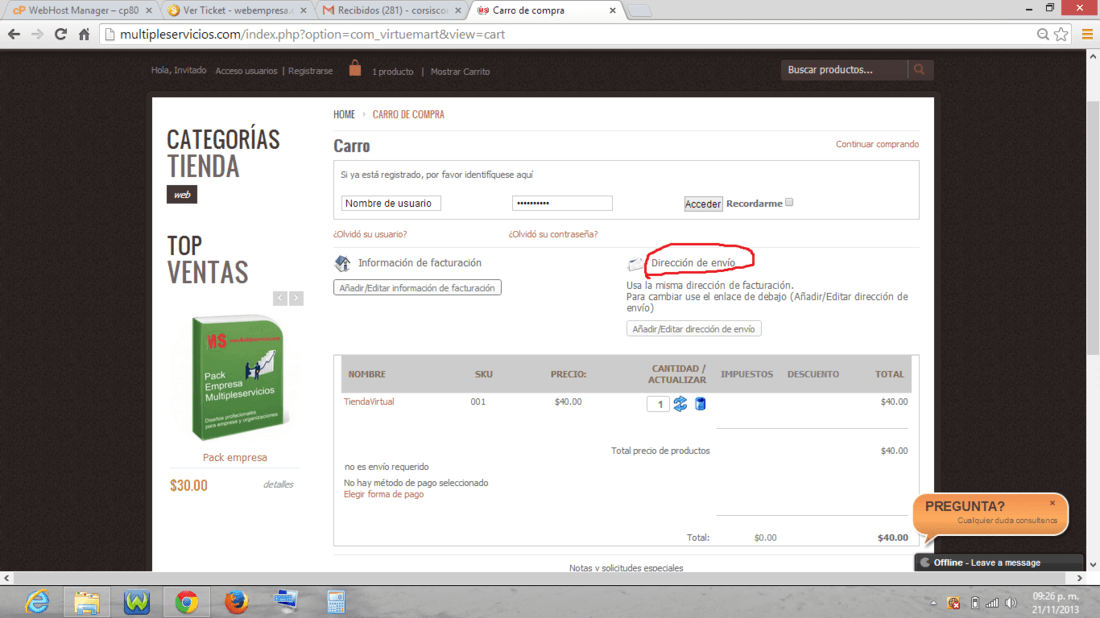Click network signal icon in system tray
The height and width of the screenshot is (618, 1100).
pyautogui.click(x=992, y=603)
